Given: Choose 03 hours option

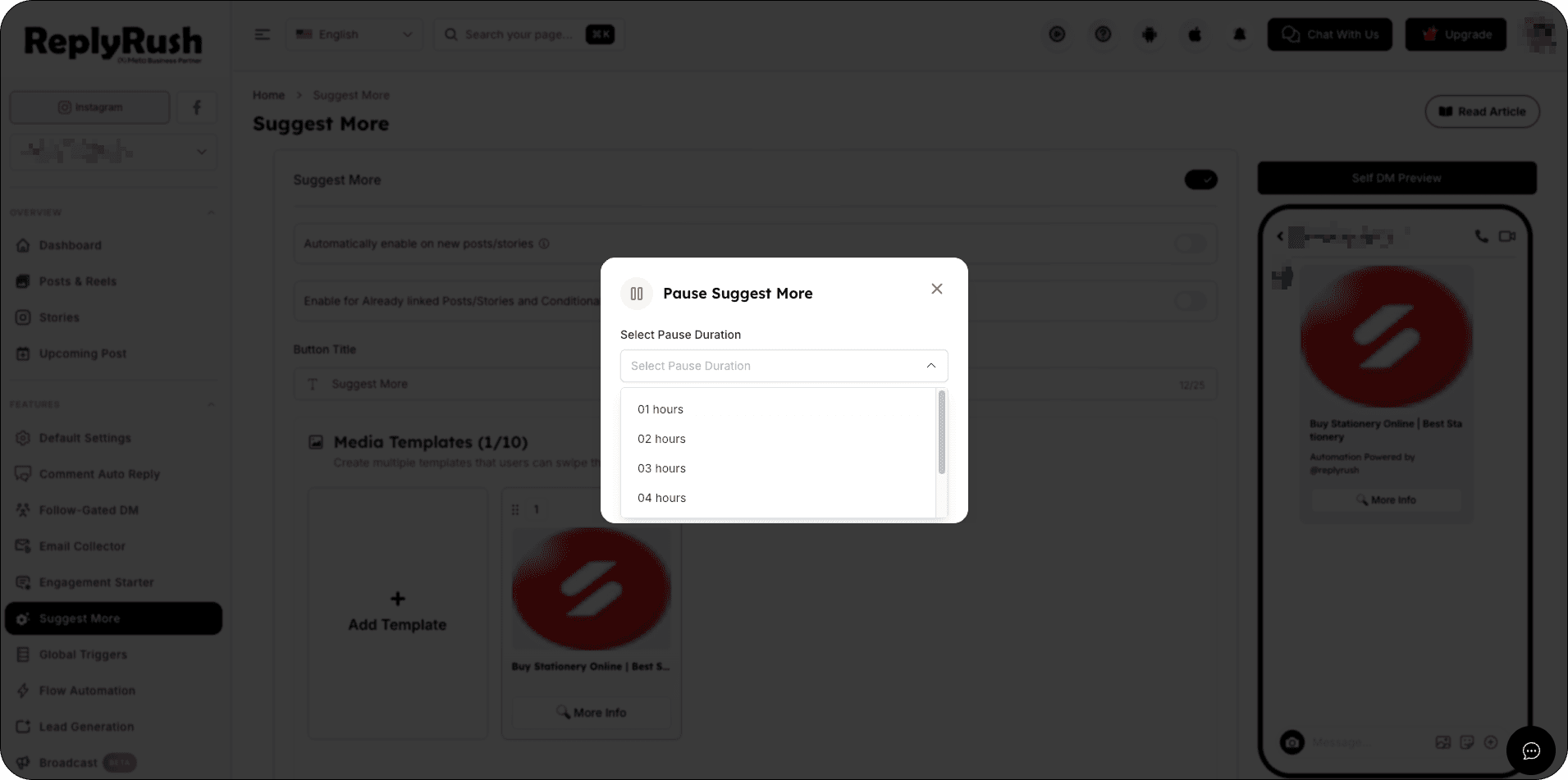Looking at the screenshot, I should coord(778,468).
